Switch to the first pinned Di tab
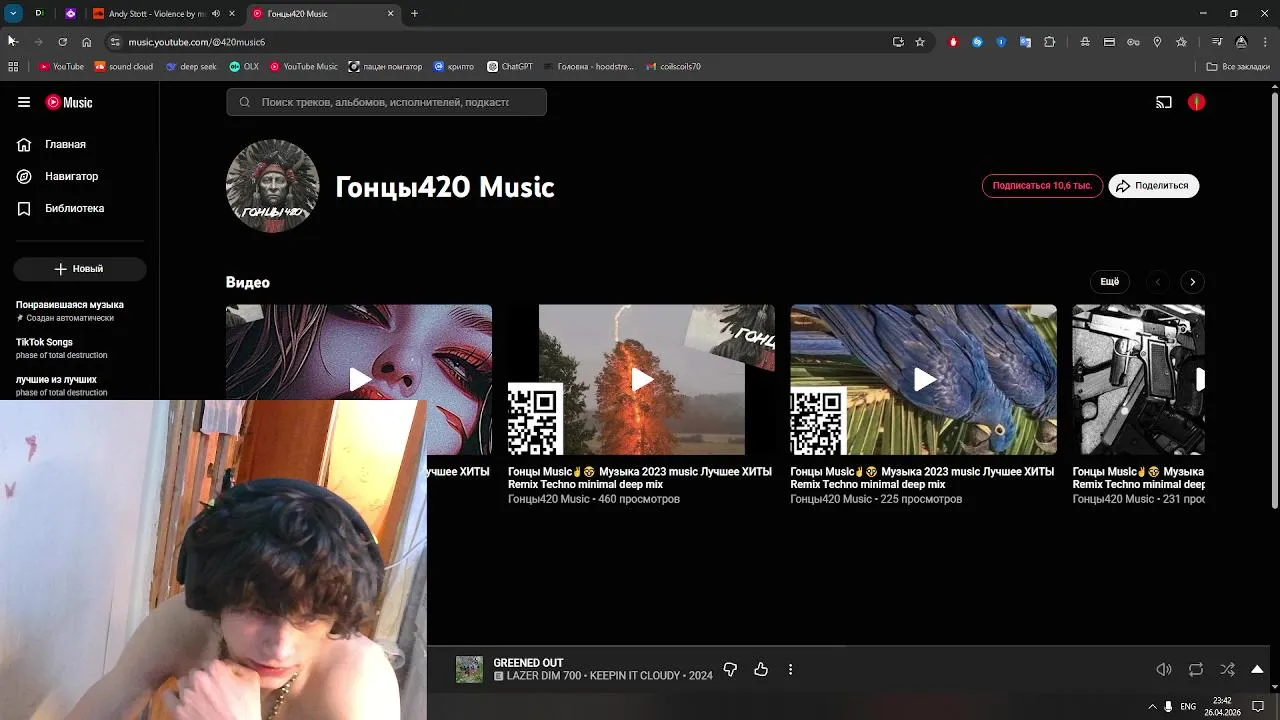This screenshot has height=720, width=1280. point(39,14)
